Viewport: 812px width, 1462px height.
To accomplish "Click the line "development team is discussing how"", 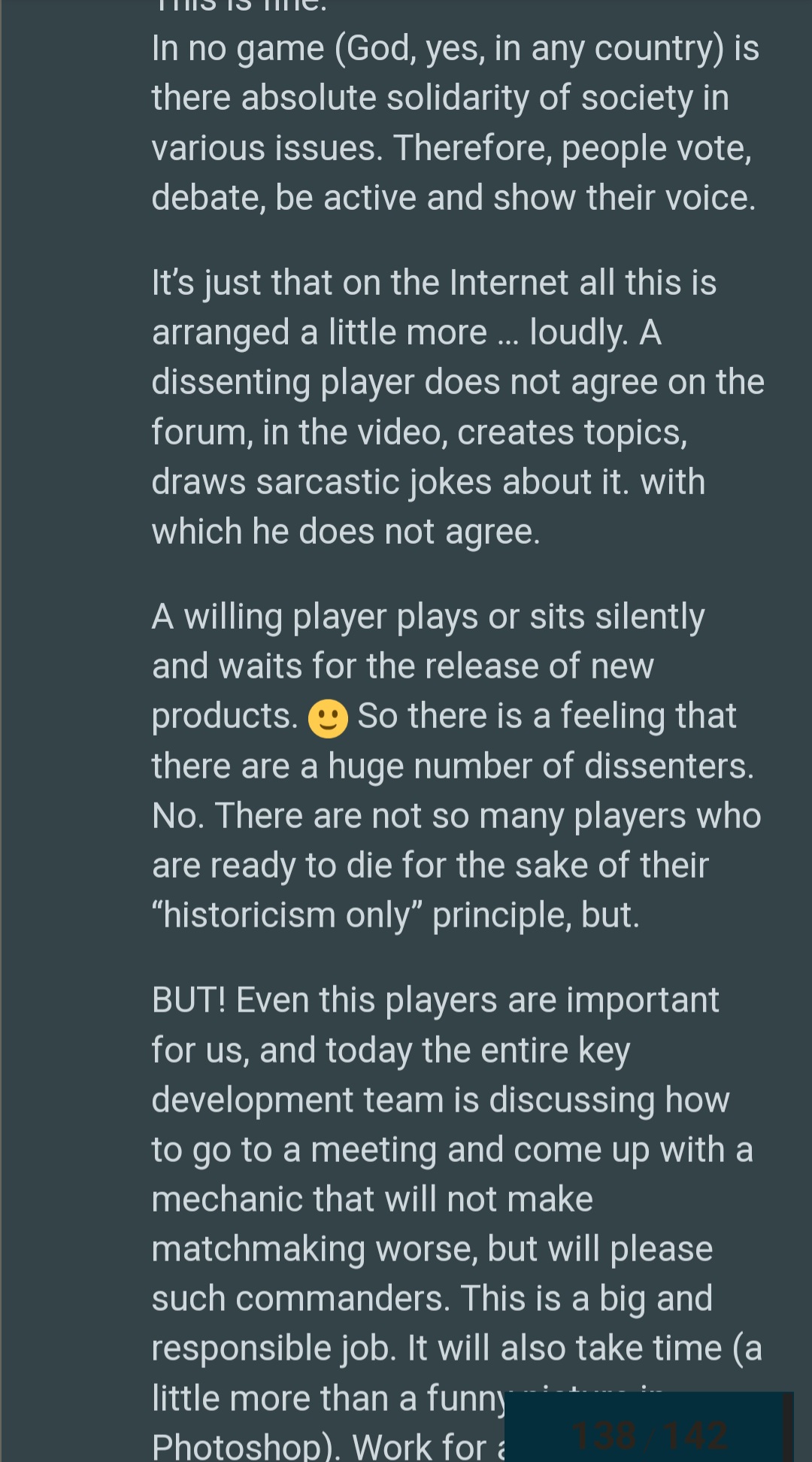I will click(440, 1100).
